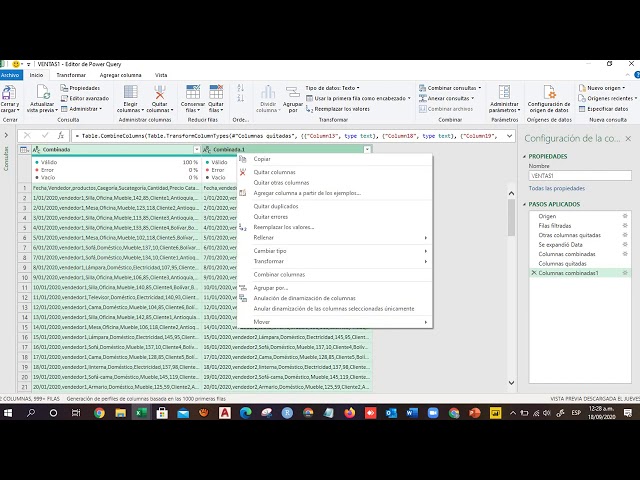
Task: Click table icon at grid corner
Action: click(24, 150)
